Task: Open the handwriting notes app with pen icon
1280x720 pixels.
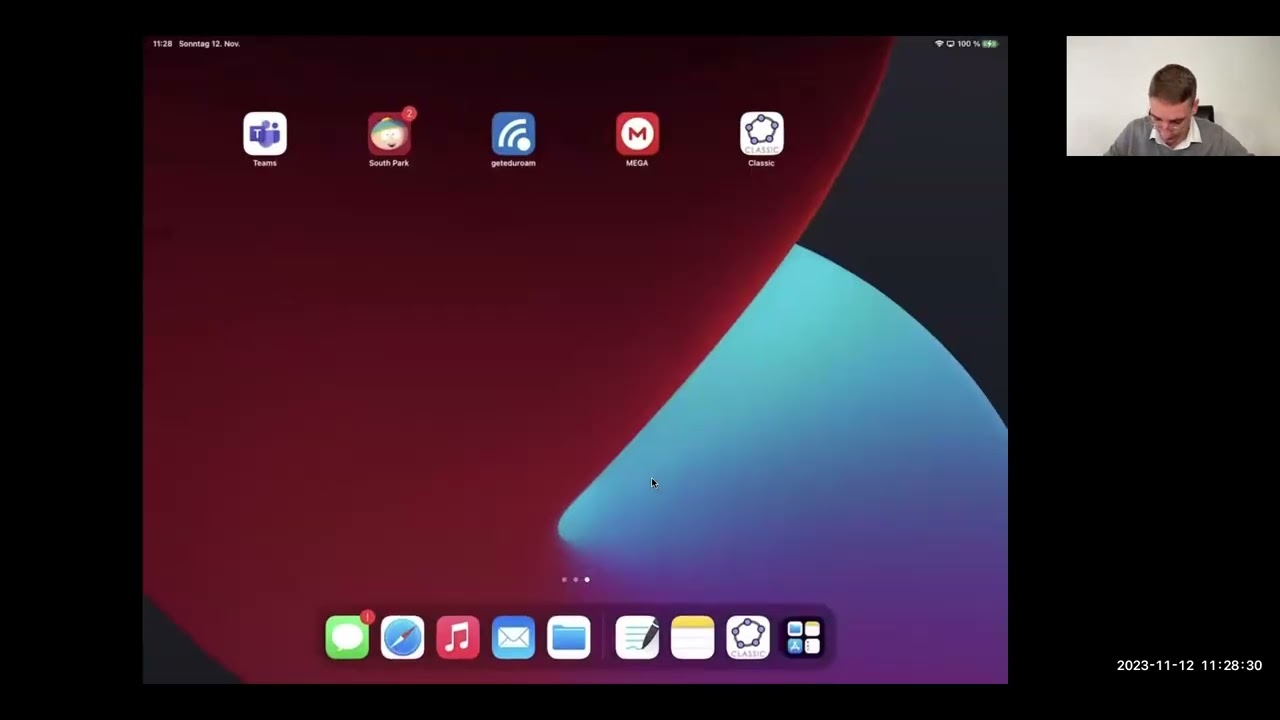Action: click(637, 638)
